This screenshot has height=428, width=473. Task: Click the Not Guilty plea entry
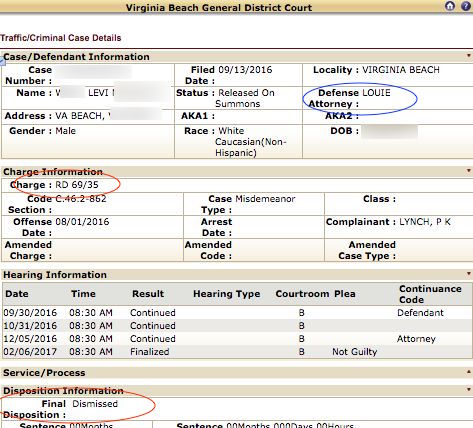click(355, 352)
